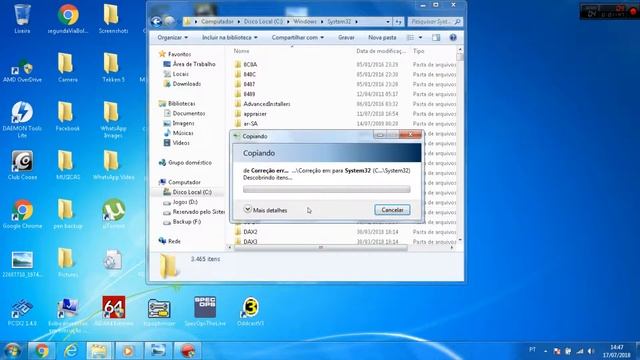Show hidden tray icons arrow
Screen dimensions: 640x360
pyautogui.click(x=545, y=351)
